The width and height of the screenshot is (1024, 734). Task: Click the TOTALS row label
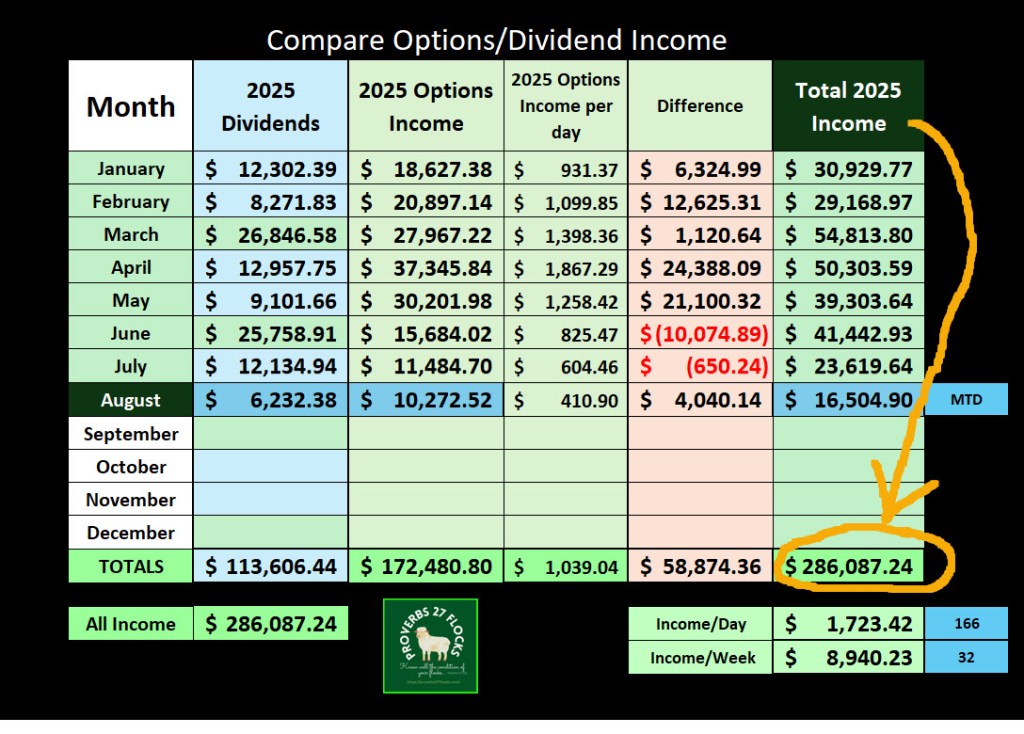coord(130,566)
